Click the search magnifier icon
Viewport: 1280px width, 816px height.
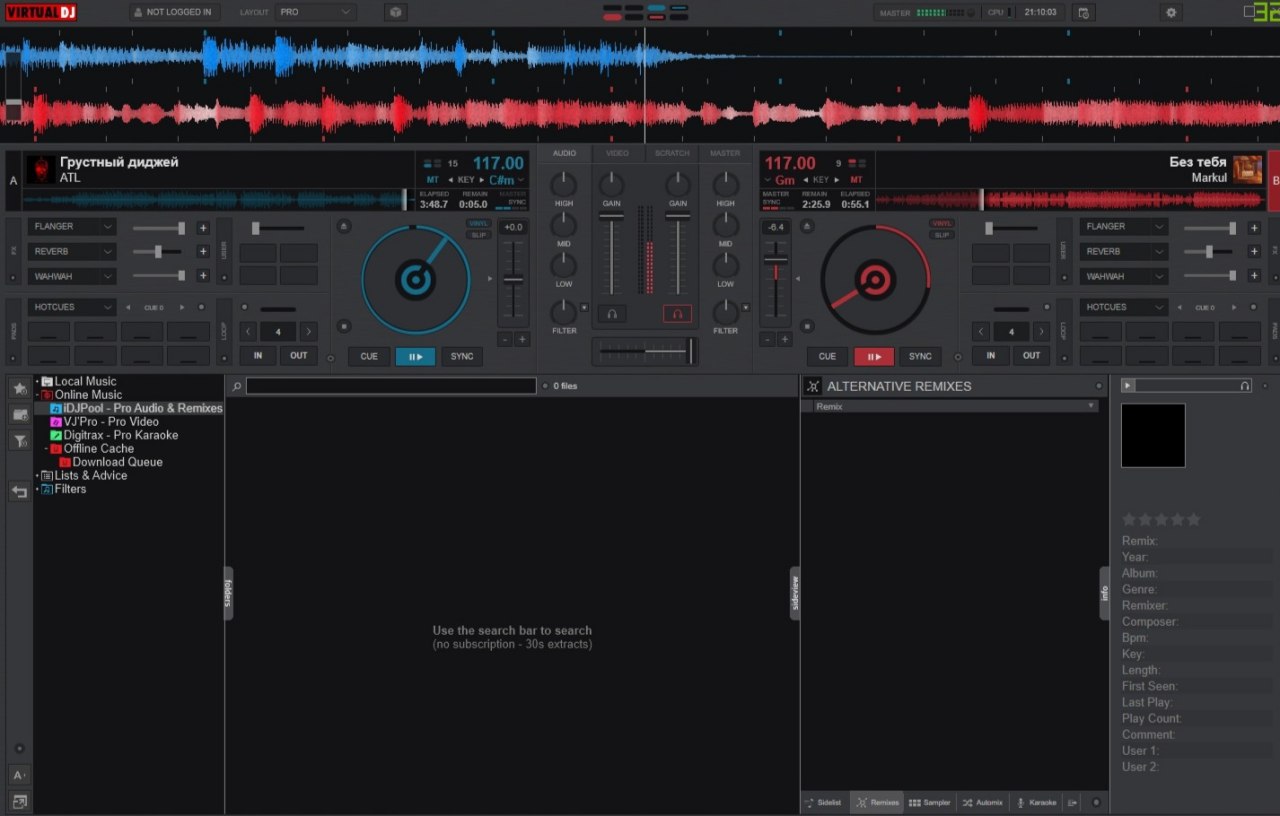point(236,386)
